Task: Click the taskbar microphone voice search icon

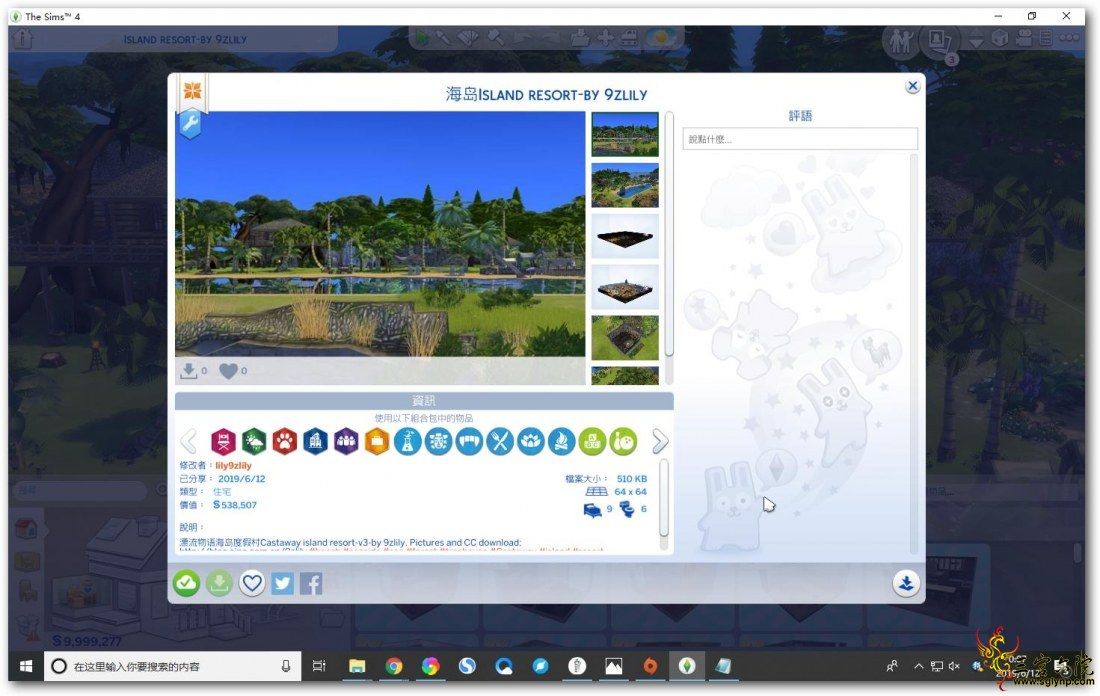Action: pyautogui.click(x=286, y=667)
